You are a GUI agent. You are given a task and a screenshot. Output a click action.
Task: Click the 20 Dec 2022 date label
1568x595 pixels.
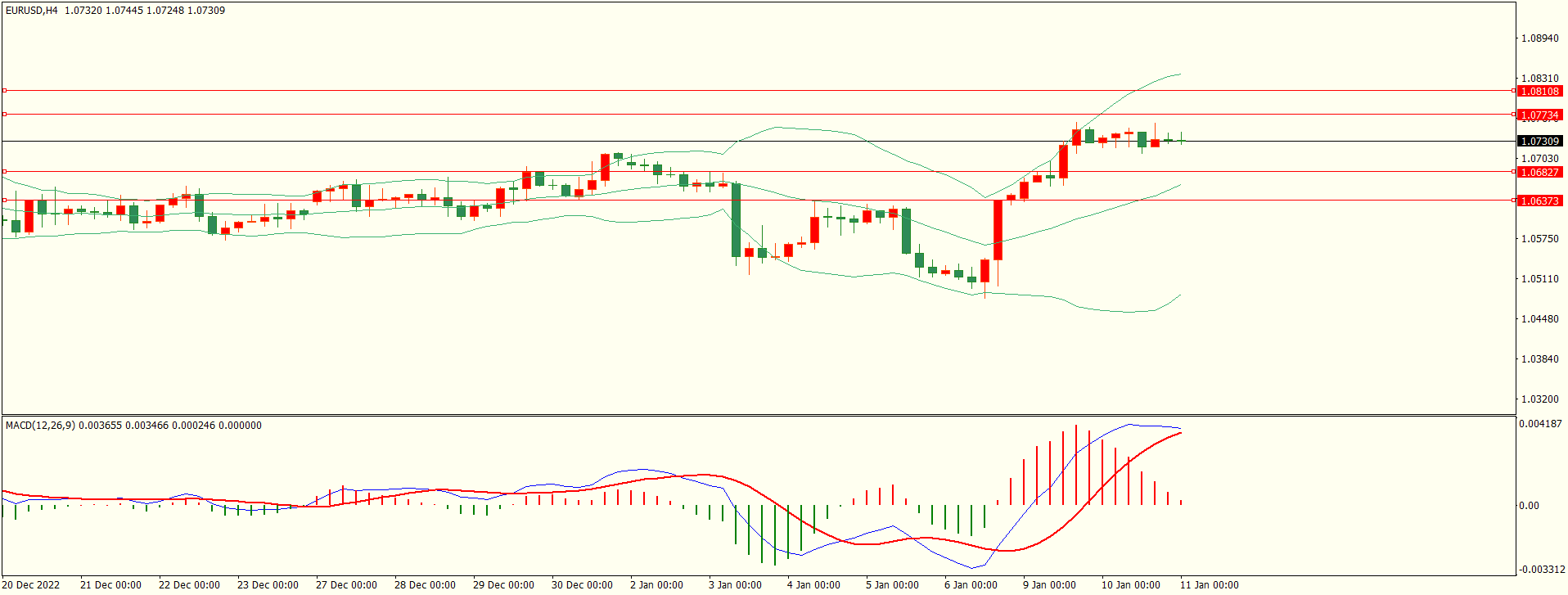pyautogui.click(x=33, y=585)
